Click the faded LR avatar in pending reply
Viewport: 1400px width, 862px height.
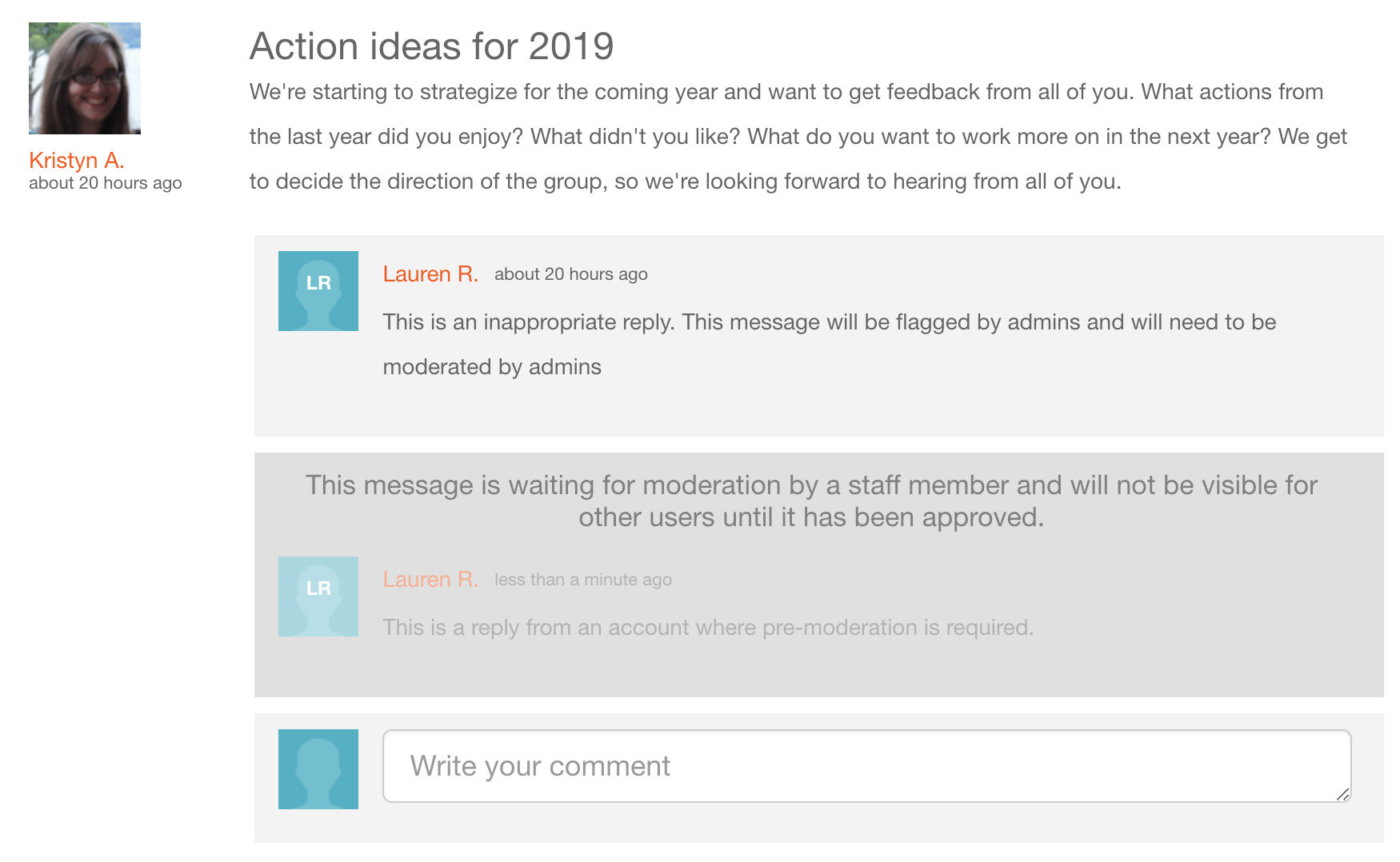[x=318, y=597]
